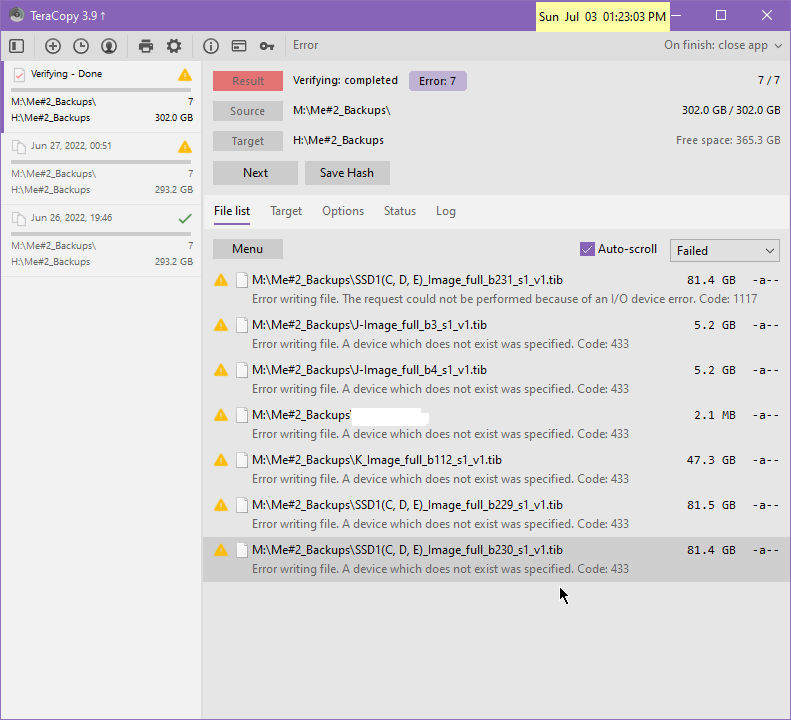The width and height of the screenshot is (791, 720).
Task: Click the info circle icon
Action: [x=211, y=46]
